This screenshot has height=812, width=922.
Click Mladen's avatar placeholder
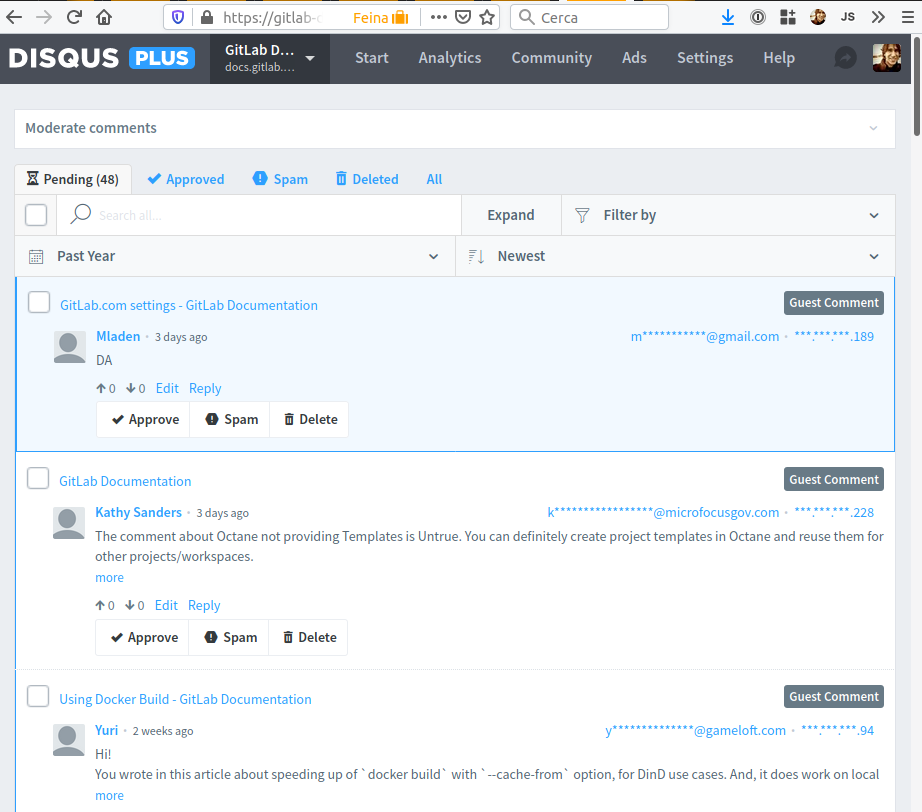(x=69, y=347)
